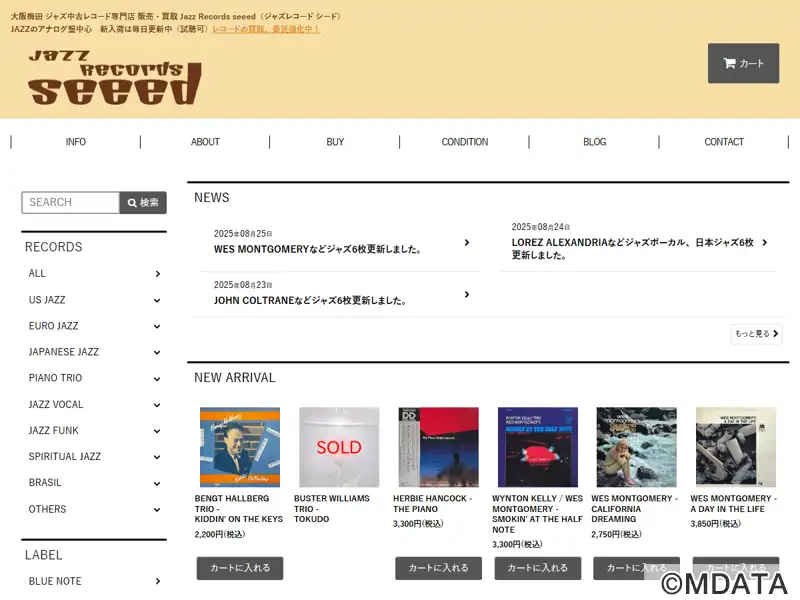This screenshot has height=600, width=800.
Task: Open the WES MONTGOMERY news entry from 08/25
Action: (x=317, y=249)
